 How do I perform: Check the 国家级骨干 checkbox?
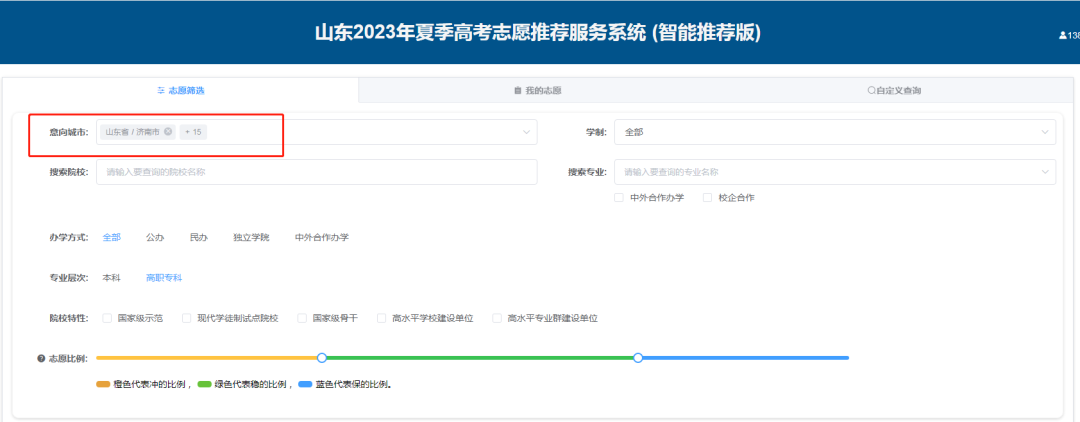302,318
